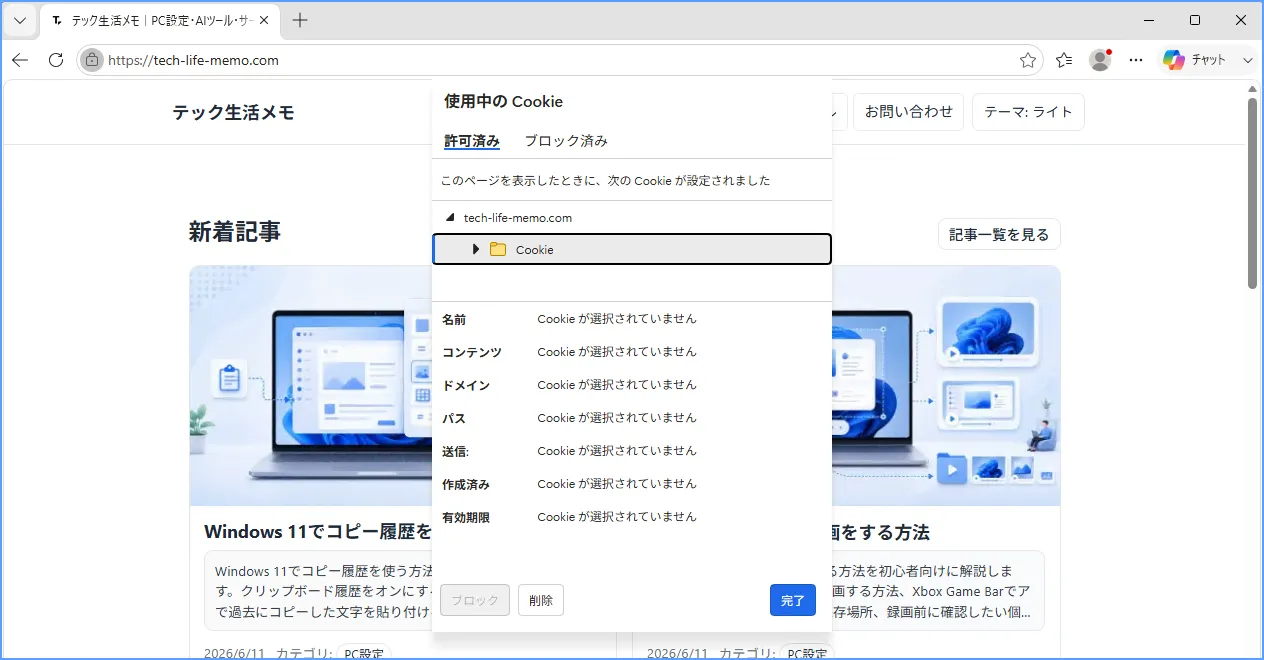This screenshot has width=1264, height=660.
Task: Click the ドメイン field label
Action: click(x=466, y=385)
